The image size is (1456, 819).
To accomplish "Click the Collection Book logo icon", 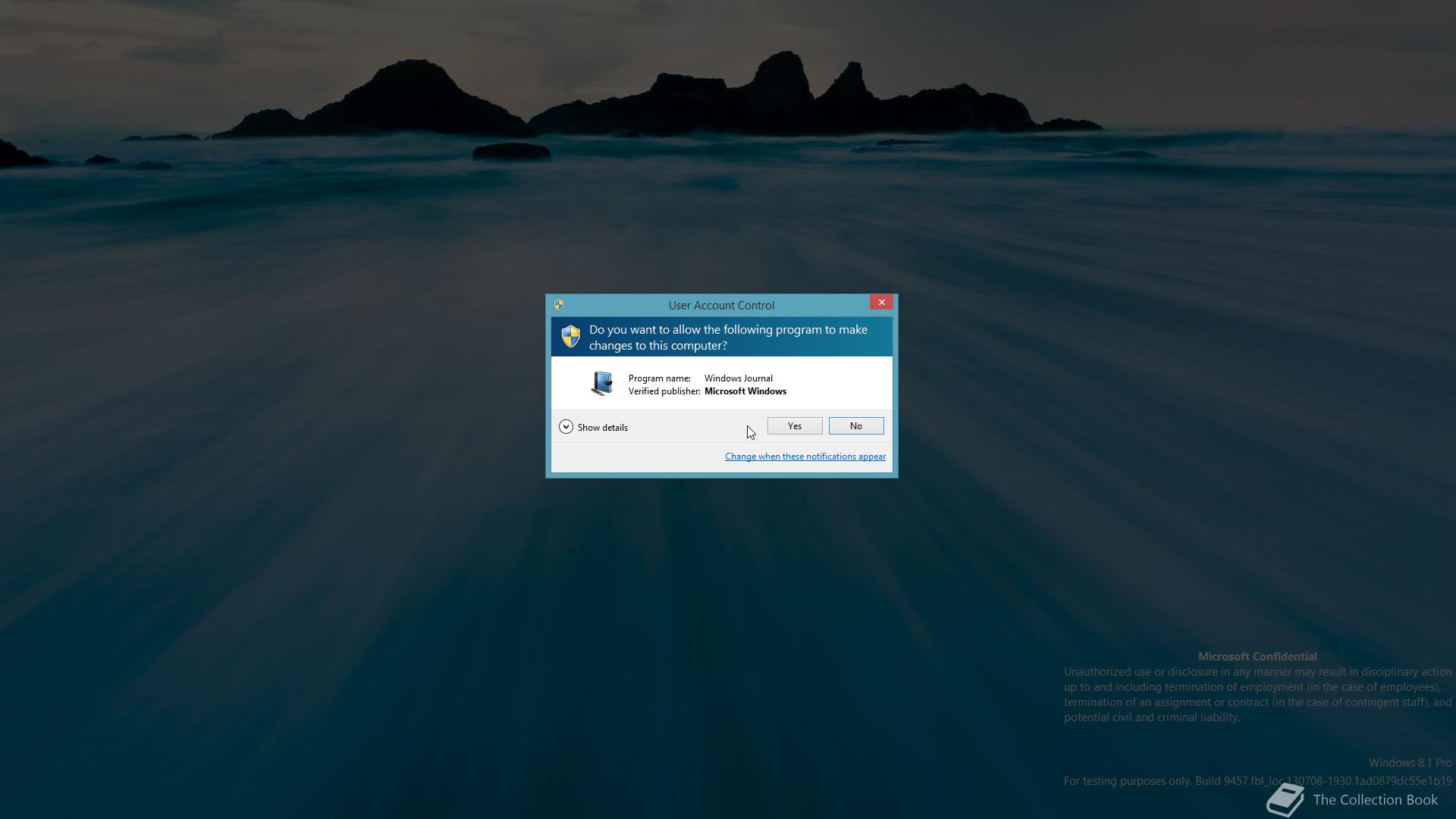I will [x=1285, y=800].
